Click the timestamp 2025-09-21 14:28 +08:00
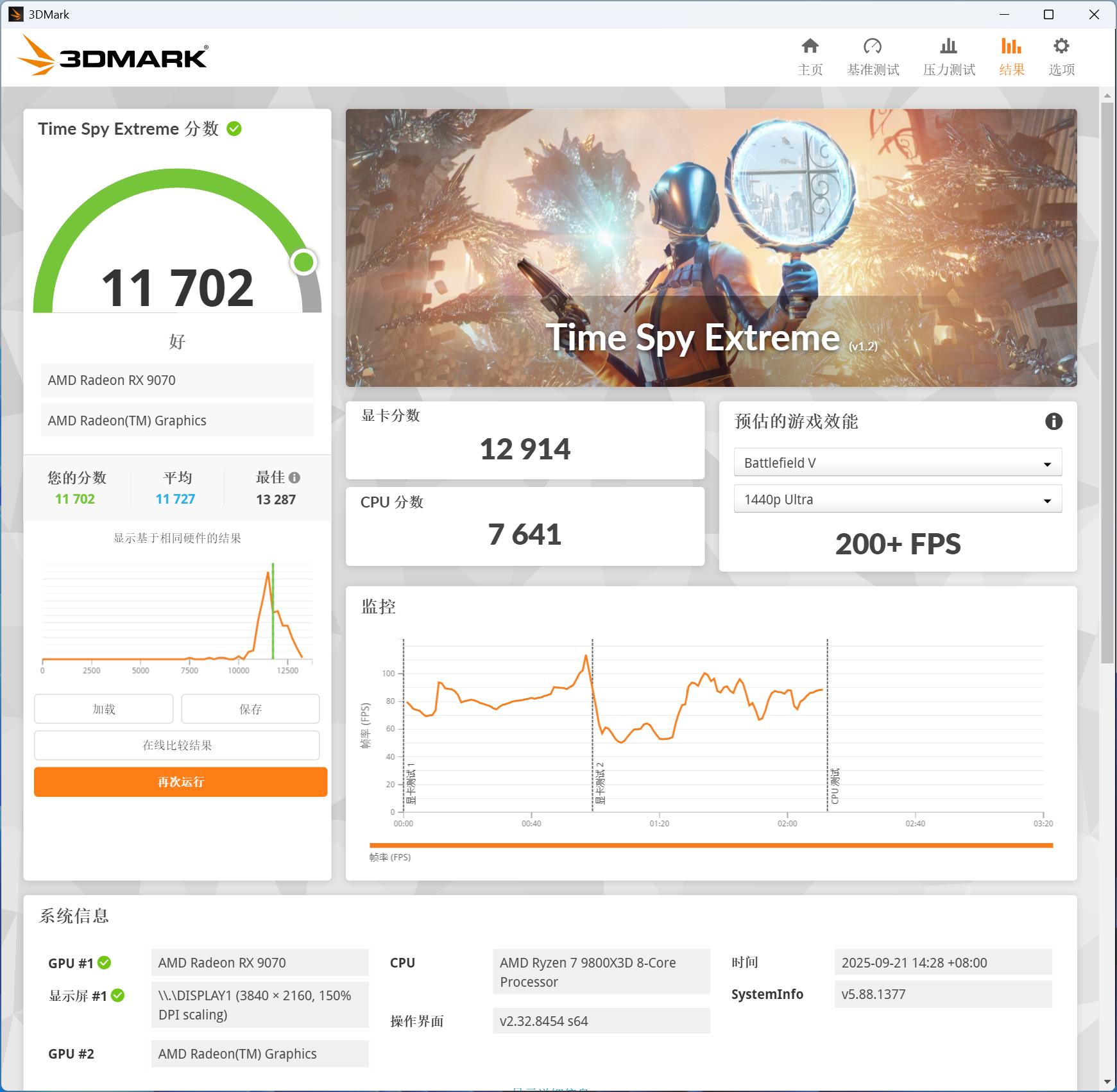The width and height of the screenshot is (1117, 1092). point(943,962)
